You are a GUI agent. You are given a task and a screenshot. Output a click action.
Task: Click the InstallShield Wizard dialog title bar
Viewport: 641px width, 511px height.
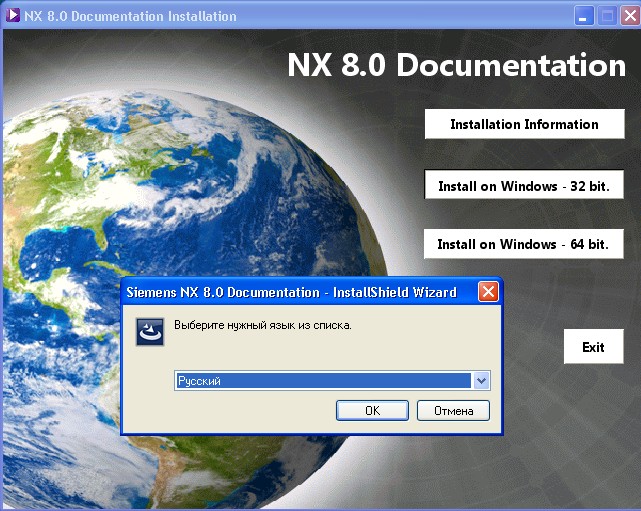290,292
